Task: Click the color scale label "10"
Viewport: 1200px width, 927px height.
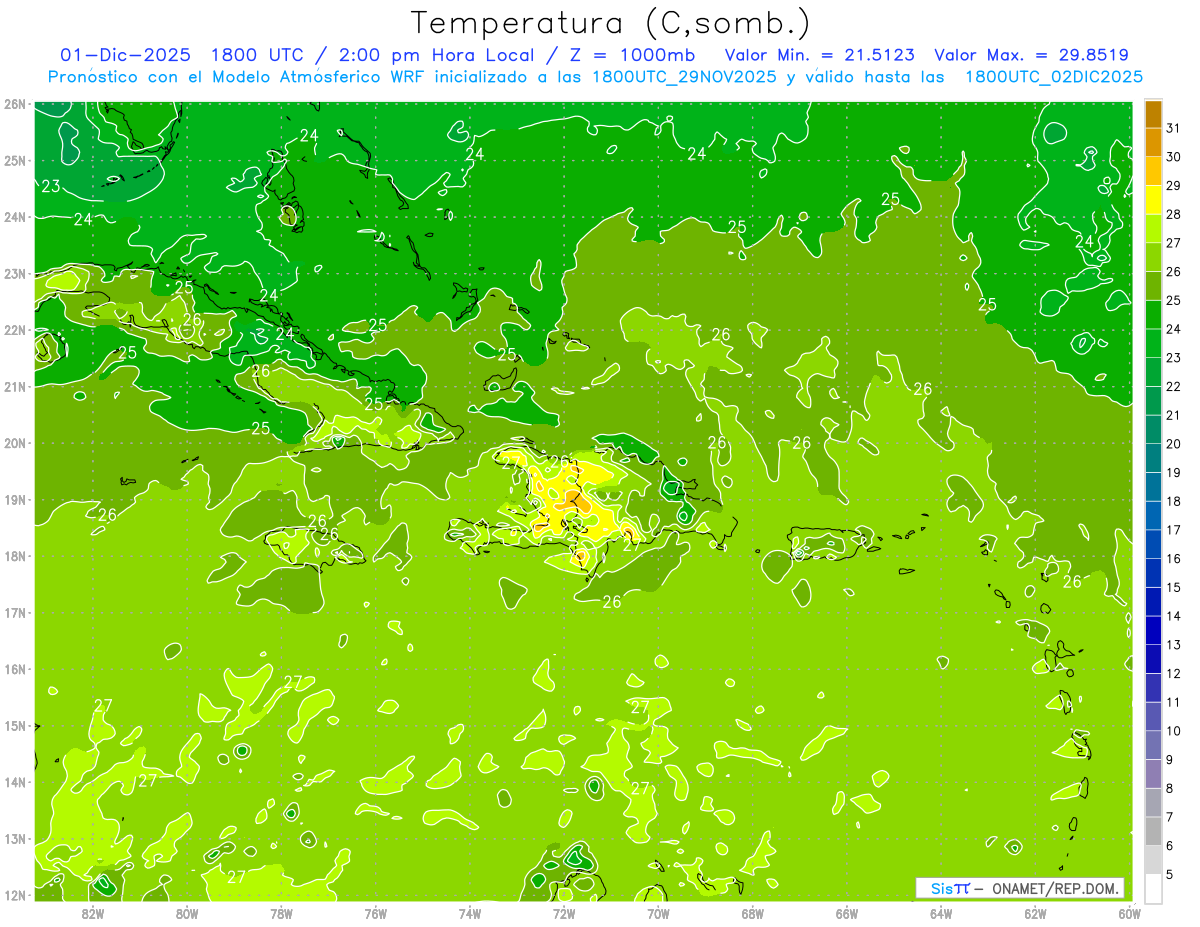Action: point(1173,731)
